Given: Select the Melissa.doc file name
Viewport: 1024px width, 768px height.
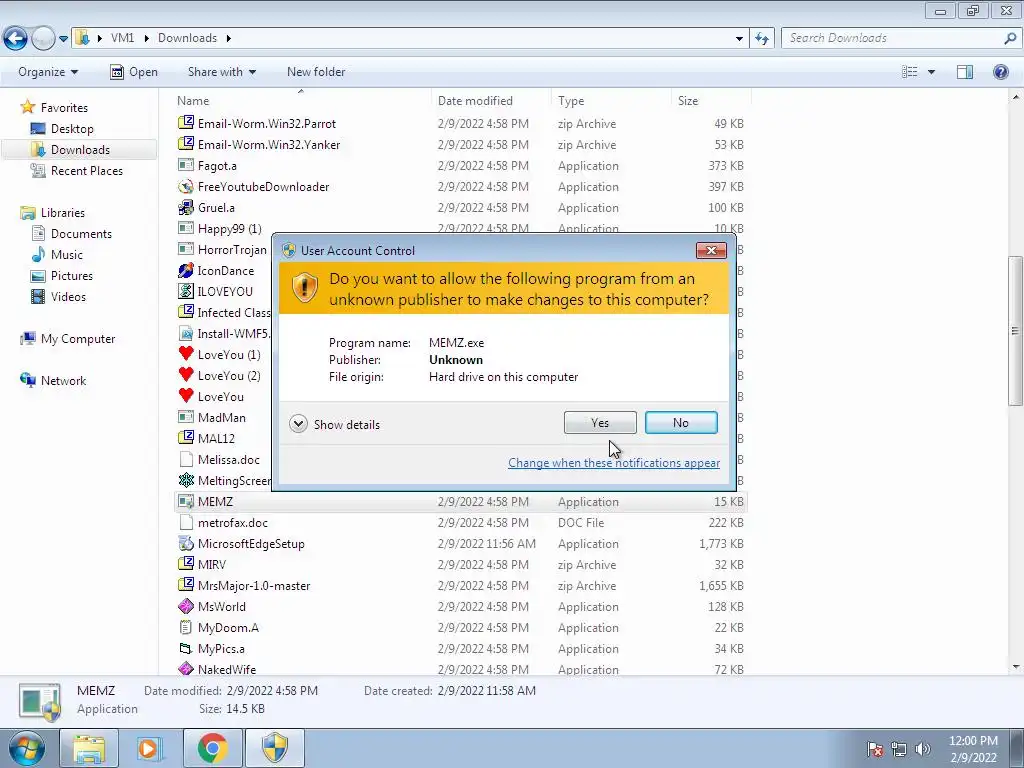Looking at the screenshot, I should pos(229,460).
